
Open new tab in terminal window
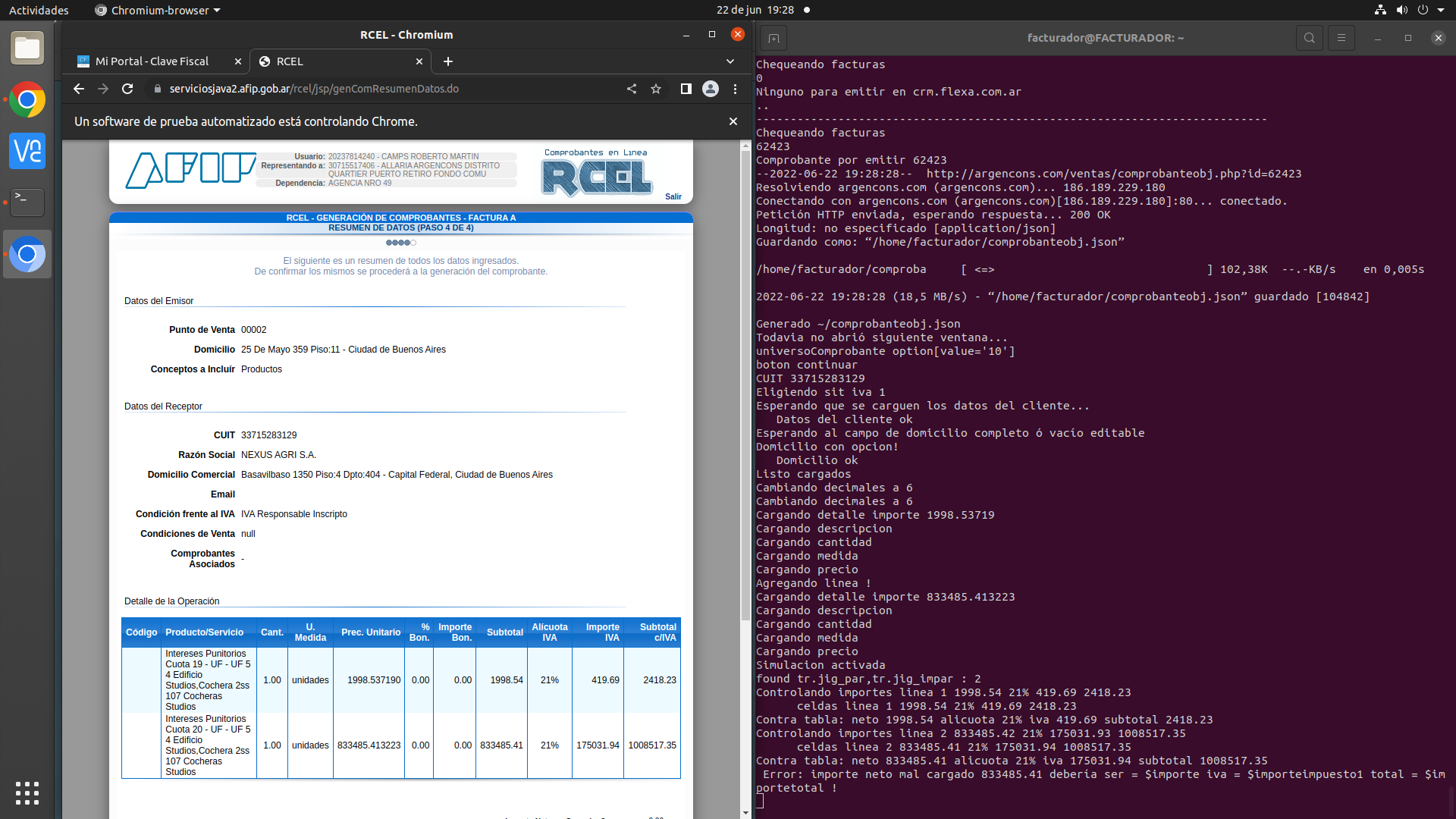pyautogui.click(x=773, y=38)
